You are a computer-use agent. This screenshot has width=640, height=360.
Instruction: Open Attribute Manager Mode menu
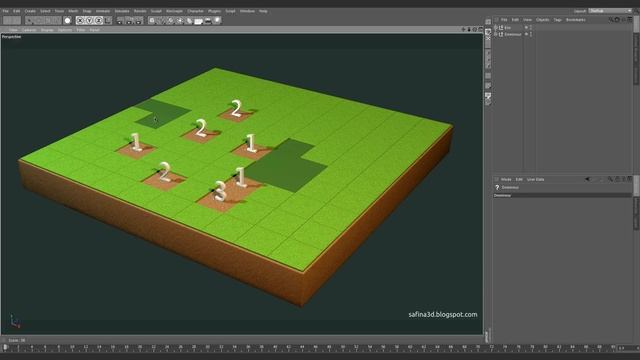coord(506,179)
